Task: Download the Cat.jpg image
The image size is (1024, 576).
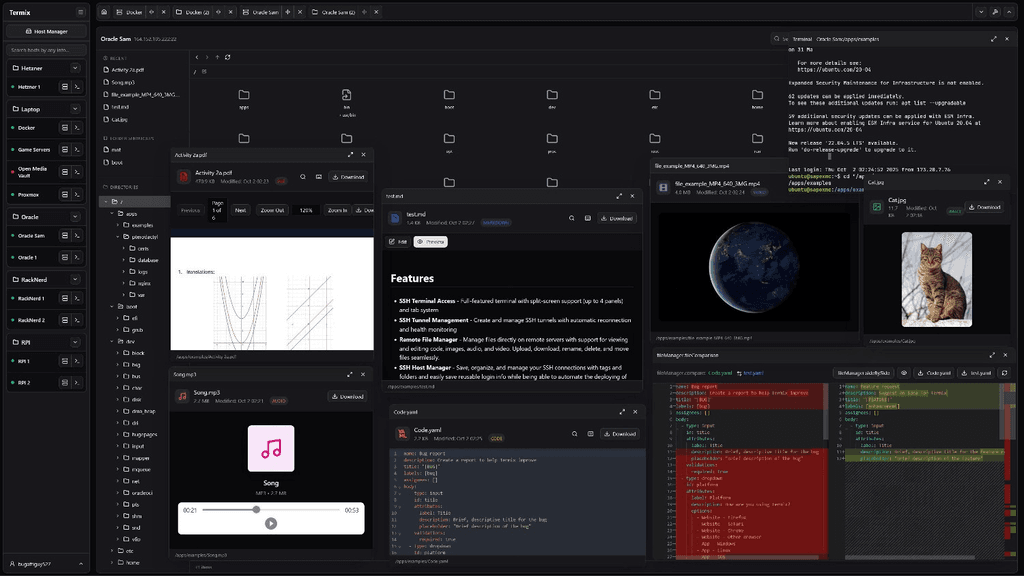Action: (984, 207)
